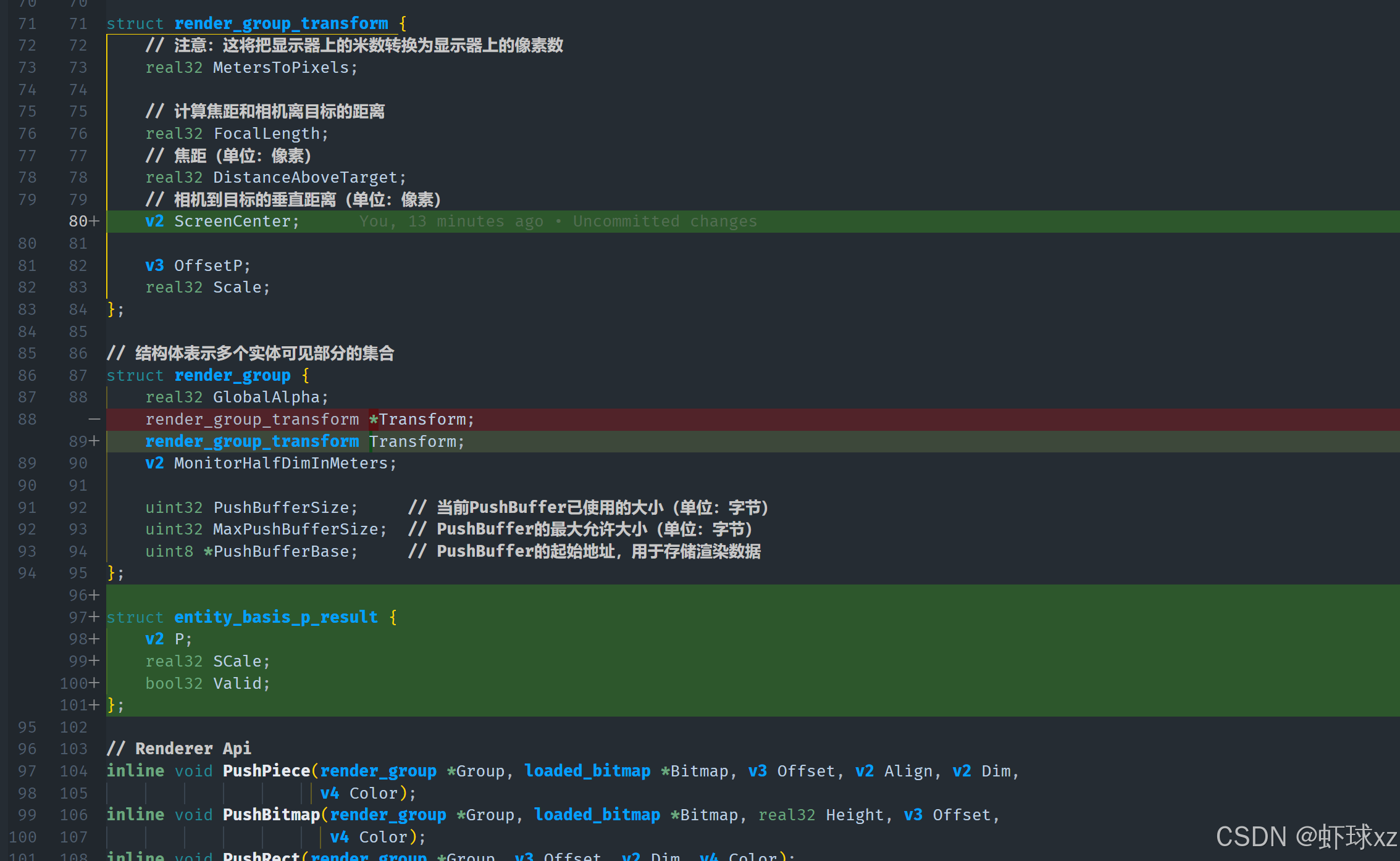Click the minus marker on removed line 88
Image resolution: width=1400 pixels, height=861 pixels.
pyautogui.click(x=94, y=420)
